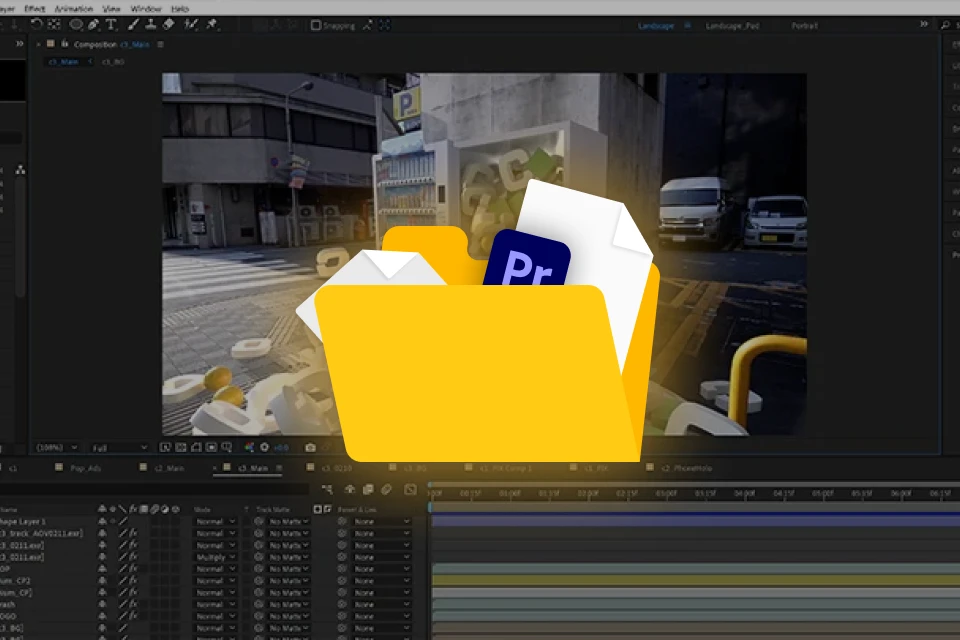This screenshot has width=960, height=640.
Task: Open the Help menu
Action: [x=180, y=9]
